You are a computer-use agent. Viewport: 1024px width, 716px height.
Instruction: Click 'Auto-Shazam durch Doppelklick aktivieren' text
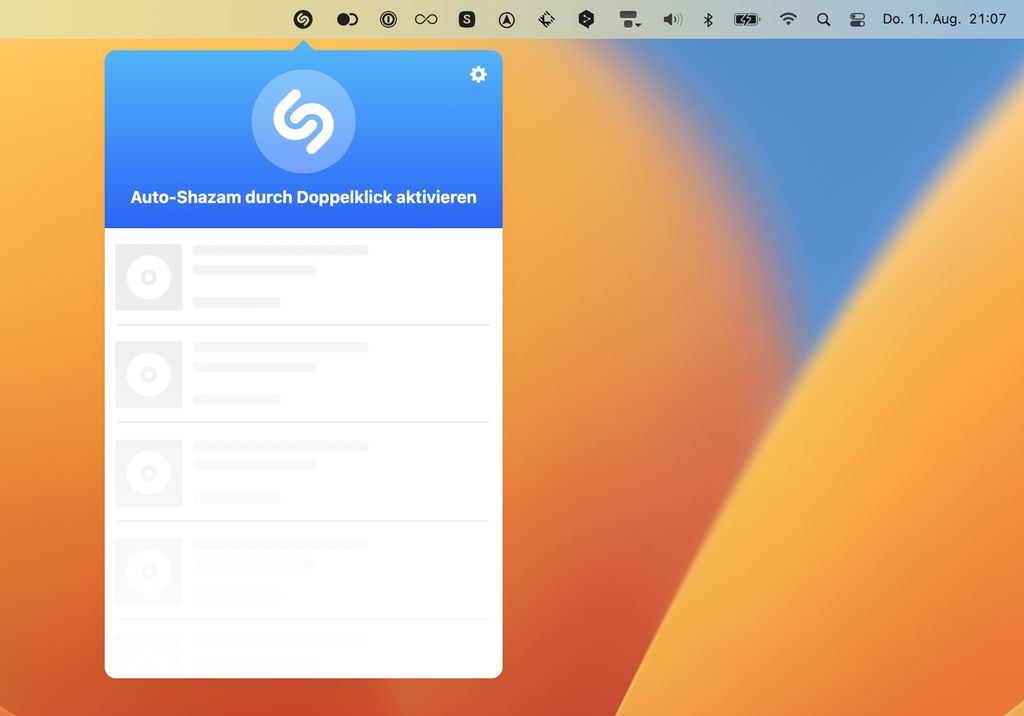point(303,197)
